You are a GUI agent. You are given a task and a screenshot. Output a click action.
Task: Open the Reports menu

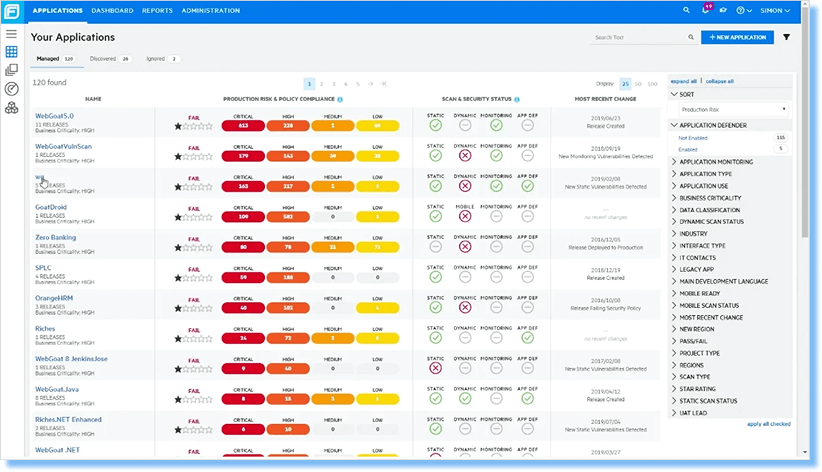tap(157, 10)
